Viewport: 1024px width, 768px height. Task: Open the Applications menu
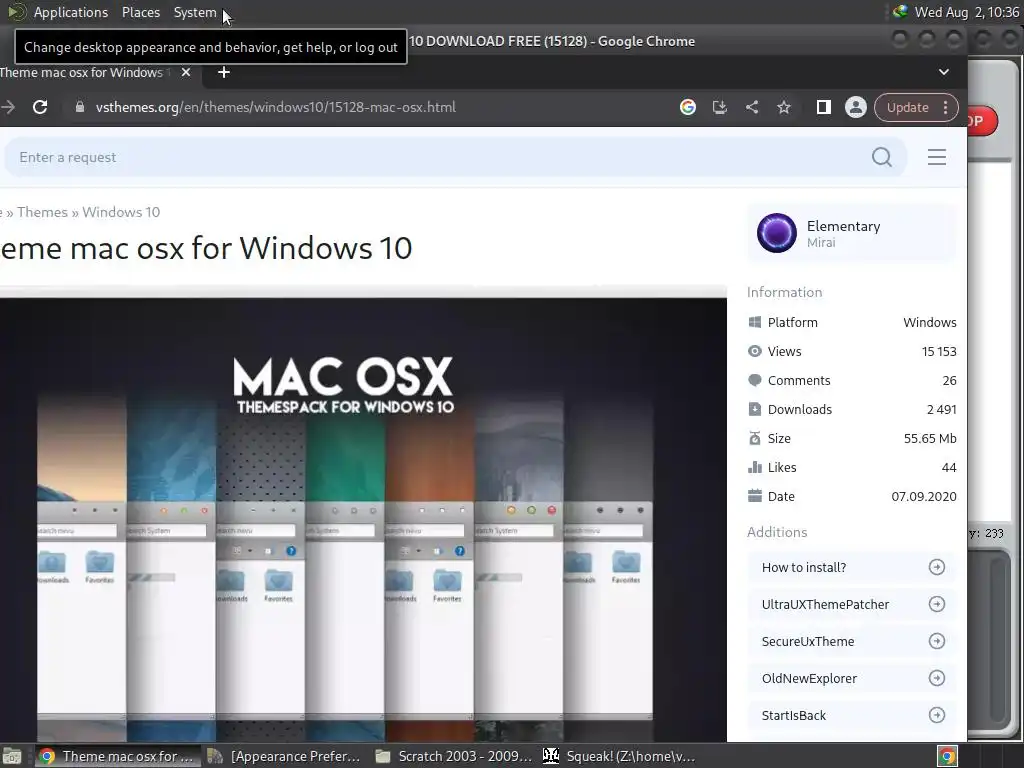[x=71, y=12]
